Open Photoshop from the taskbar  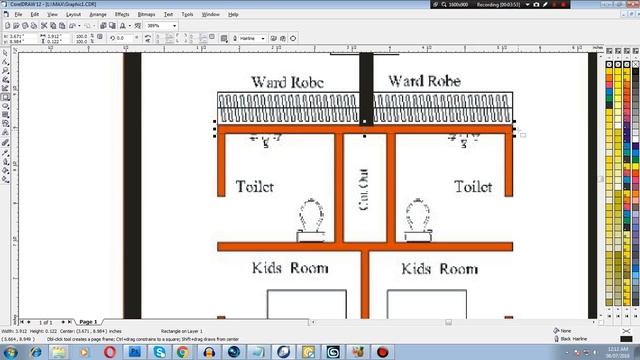[x=134, y=352]
